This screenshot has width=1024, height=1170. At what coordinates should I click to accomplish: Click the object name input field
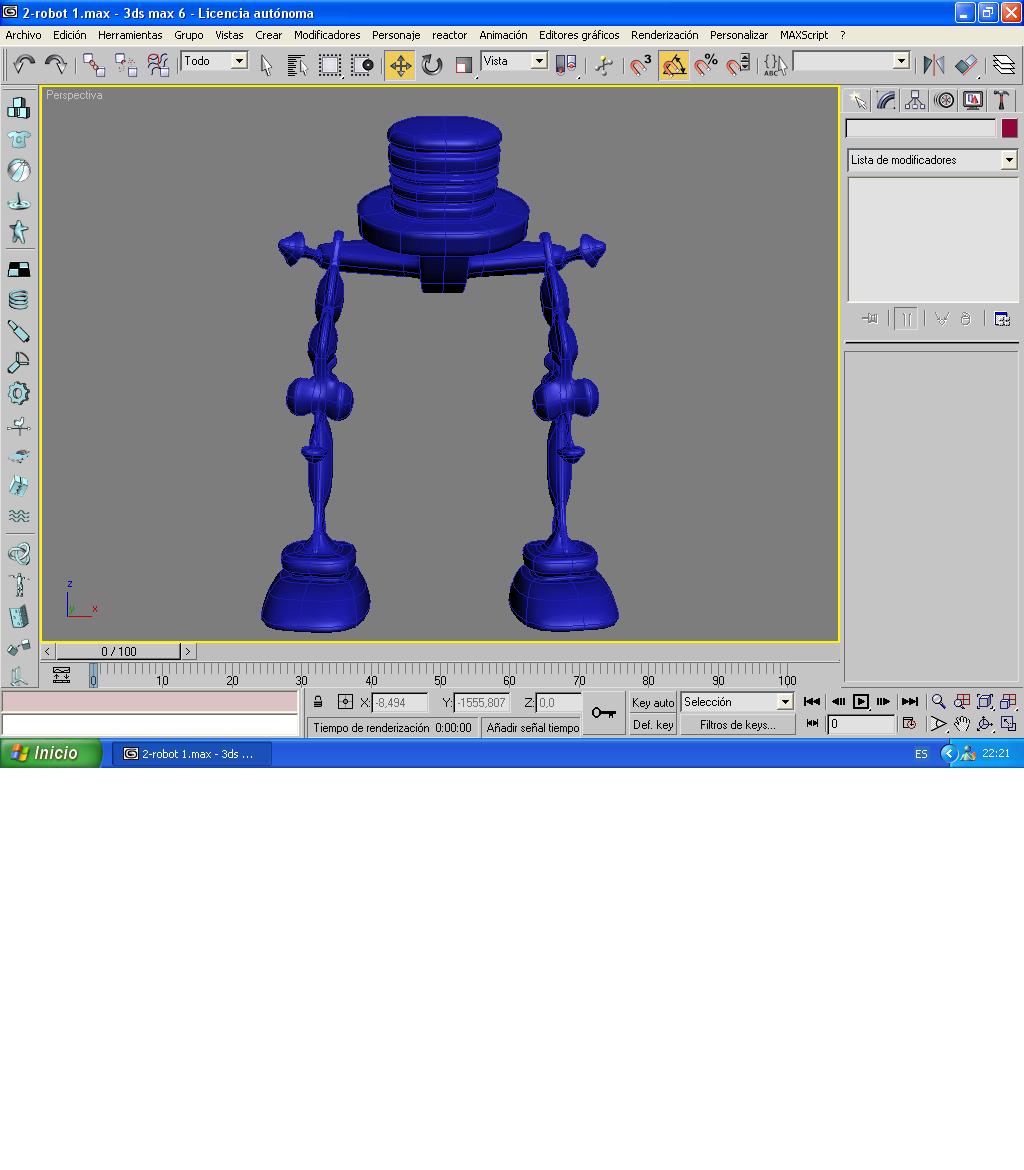pos(921,128)
